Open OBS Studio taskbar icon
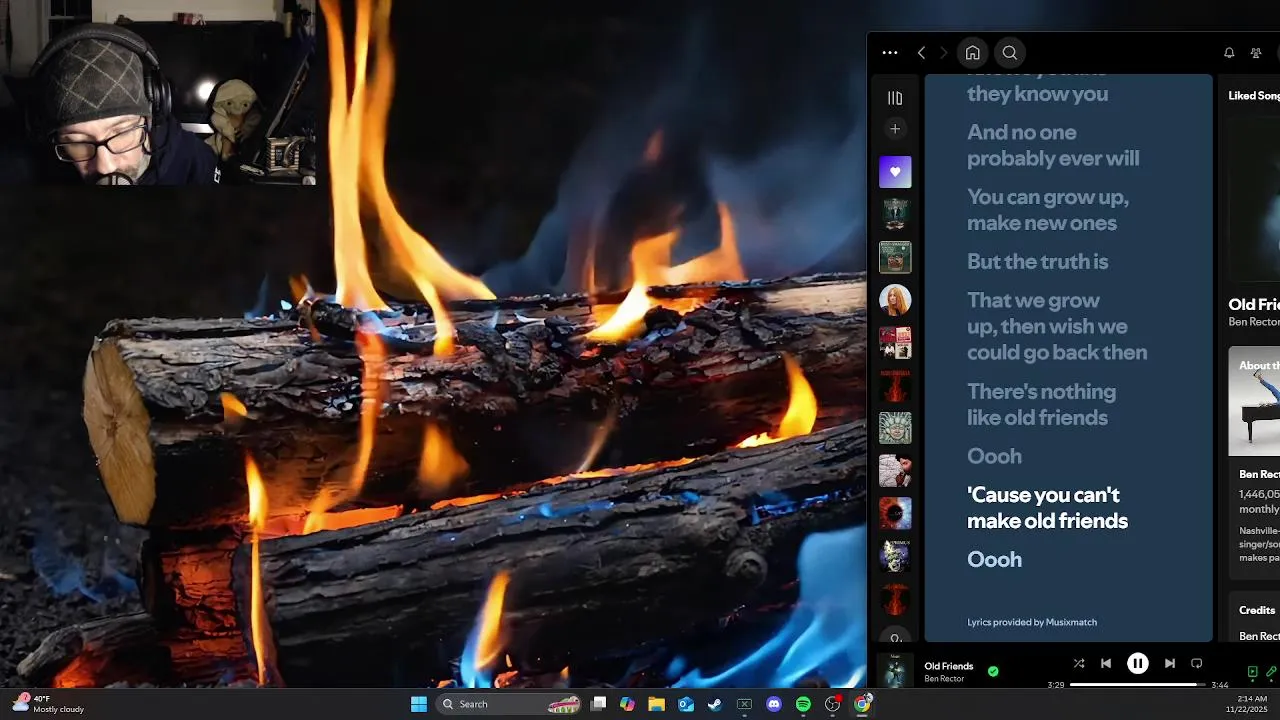 [832, 704]
